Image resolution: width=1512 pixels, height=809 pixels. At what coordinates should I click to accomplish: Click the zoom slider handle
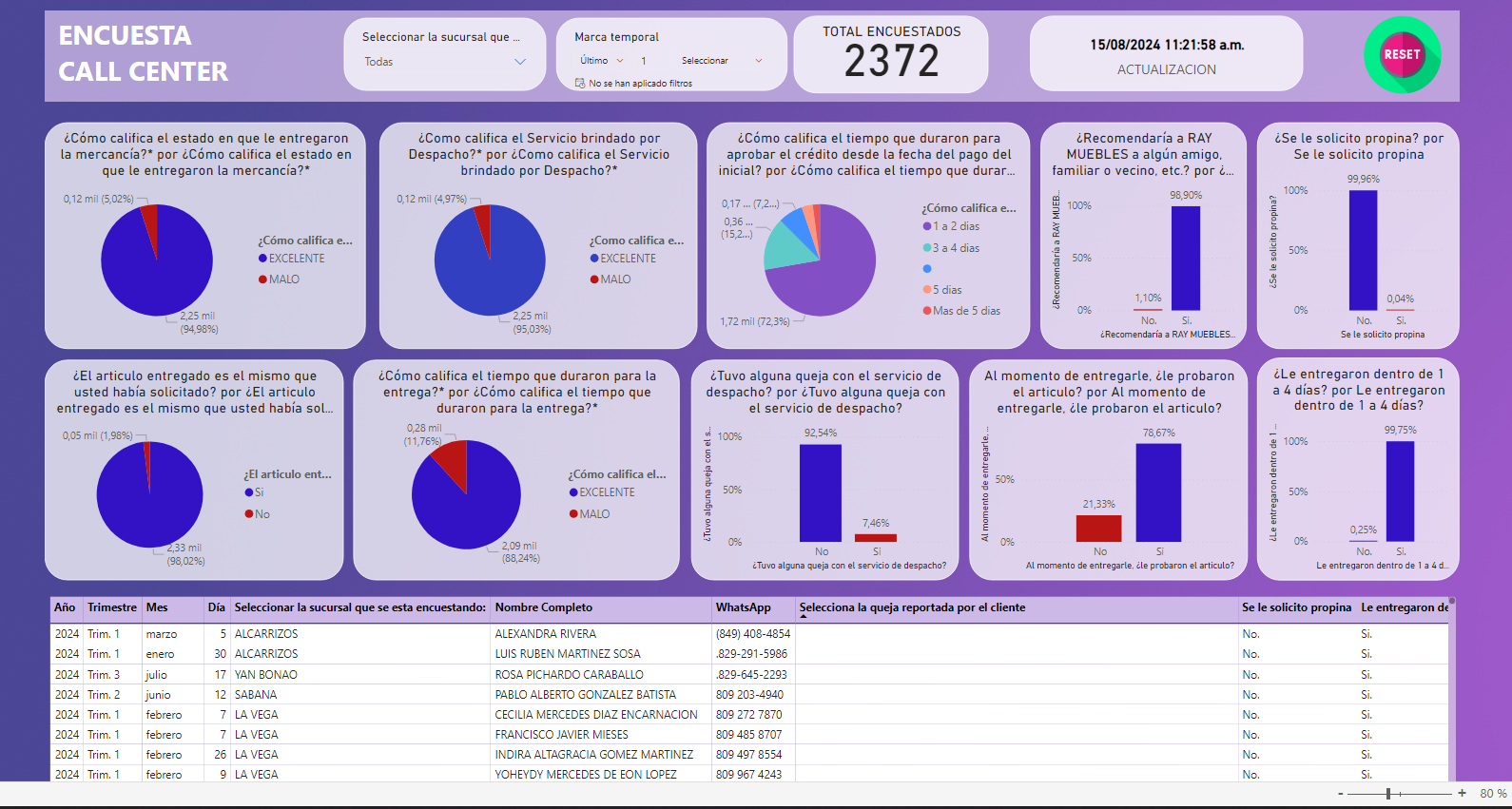1388,793
